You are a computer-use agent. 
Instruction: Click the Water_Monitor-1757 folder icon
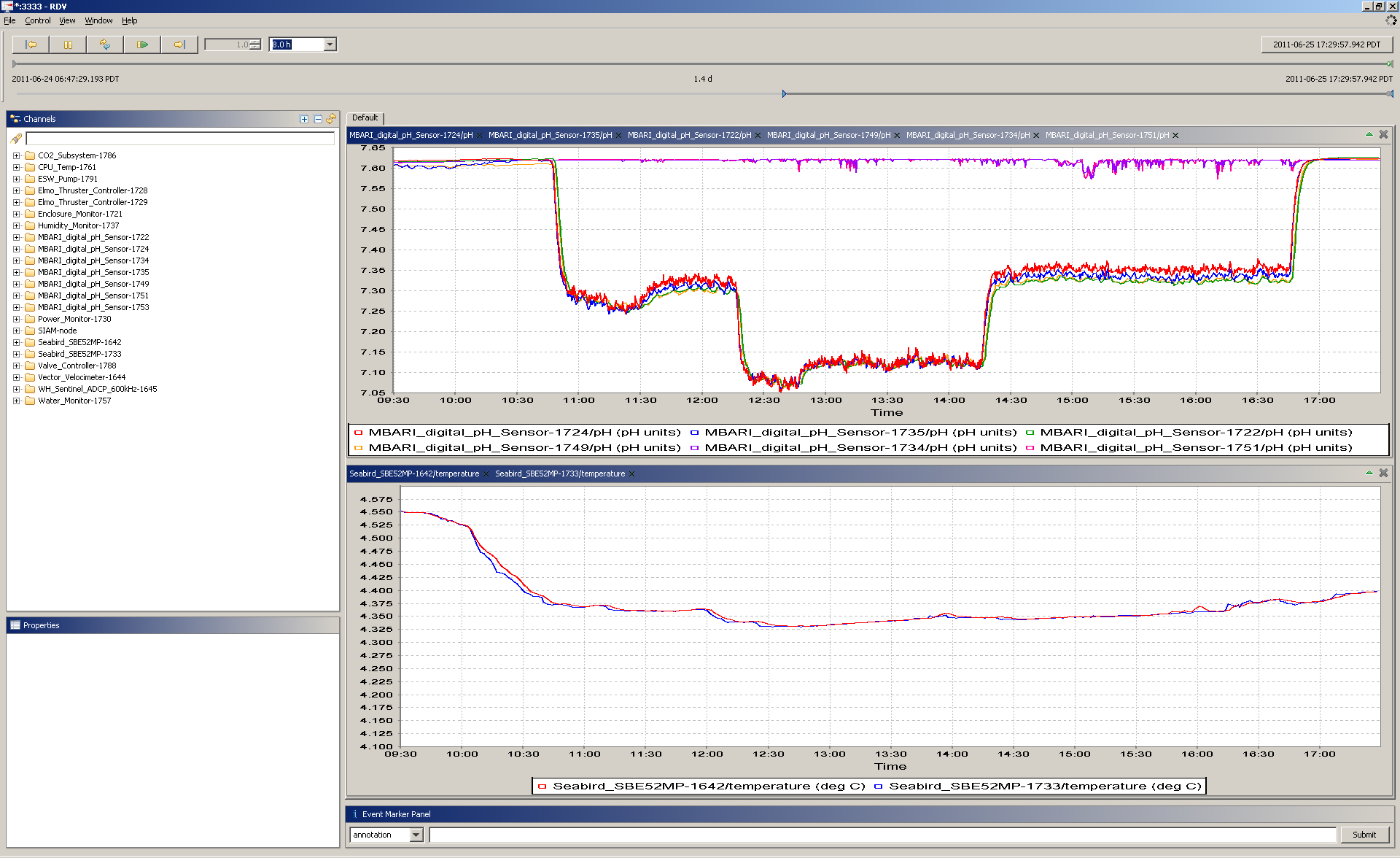click(x=30, y=401)
